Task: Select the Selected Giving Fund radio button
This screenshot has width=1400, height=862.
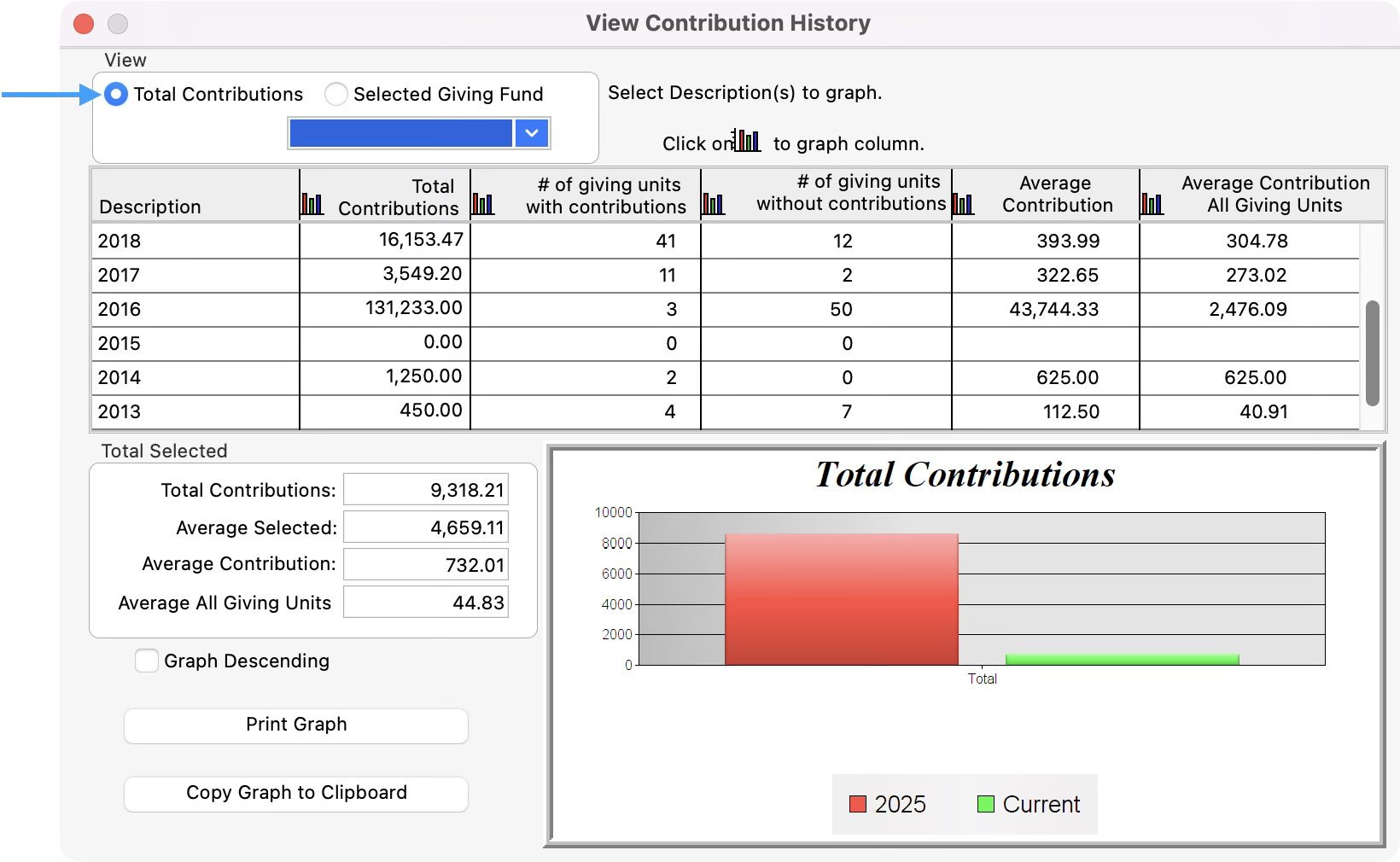Action: tap(336, 94)
